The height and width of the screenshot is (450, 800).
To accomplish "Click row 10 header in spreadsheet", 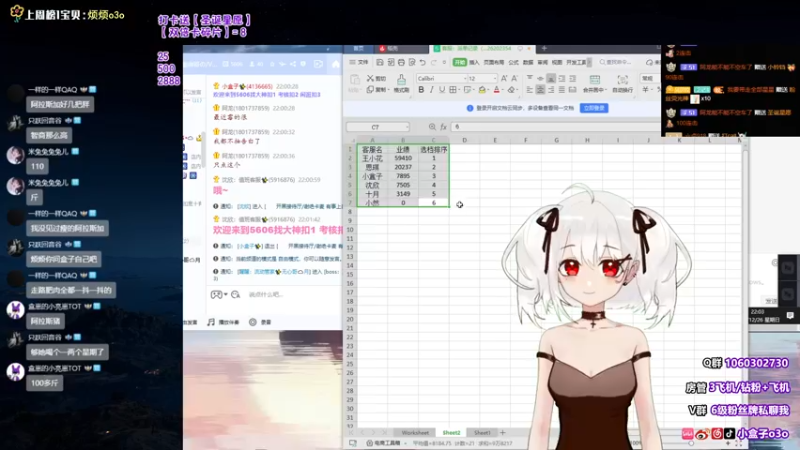I will click(x=350, y=230).
